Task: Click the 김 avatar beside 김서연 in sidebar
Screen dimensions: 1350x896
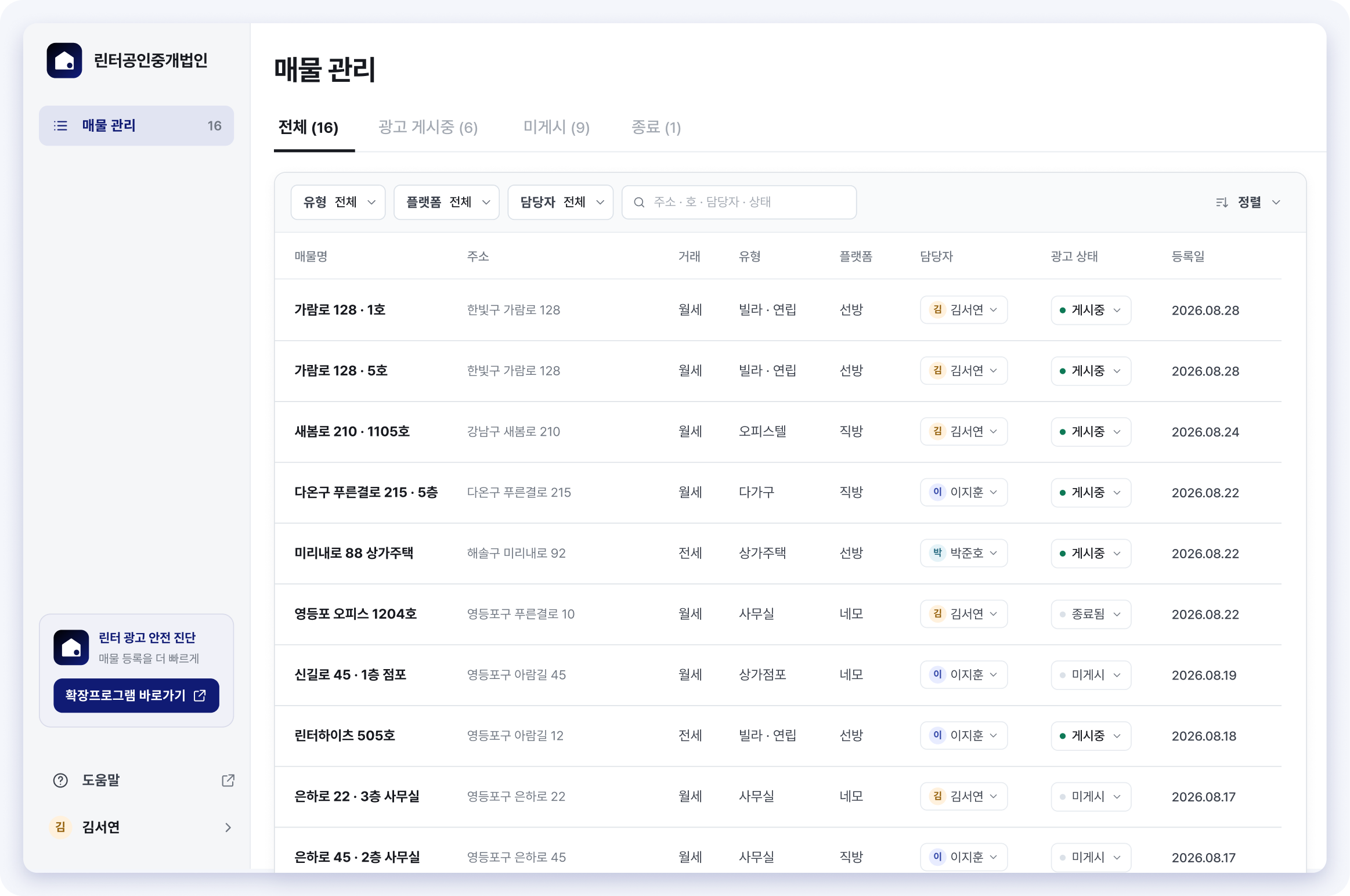Action: click(60, 827)
